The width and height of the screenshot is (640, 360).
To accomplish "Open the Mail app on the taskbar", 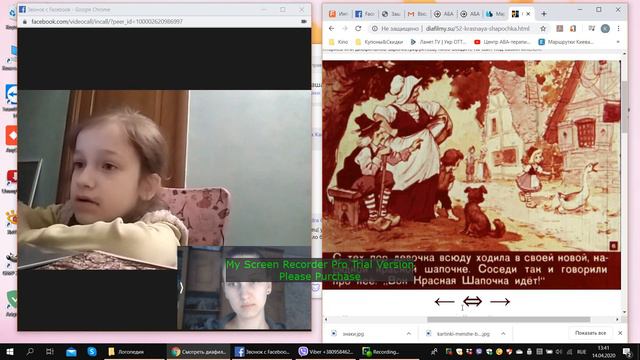I will 71,351.
